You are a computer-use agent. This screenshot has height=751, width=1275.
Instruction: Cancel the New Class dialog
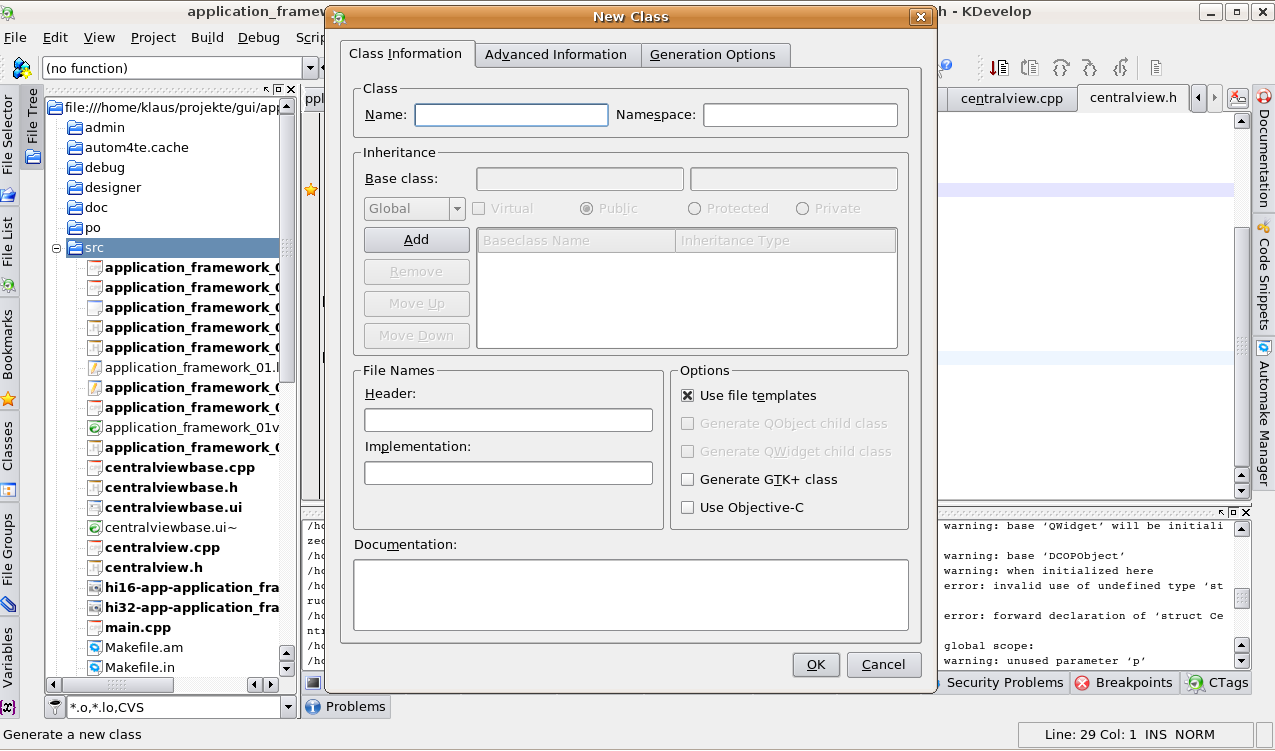pyautogui.click(x=884, y=665)
